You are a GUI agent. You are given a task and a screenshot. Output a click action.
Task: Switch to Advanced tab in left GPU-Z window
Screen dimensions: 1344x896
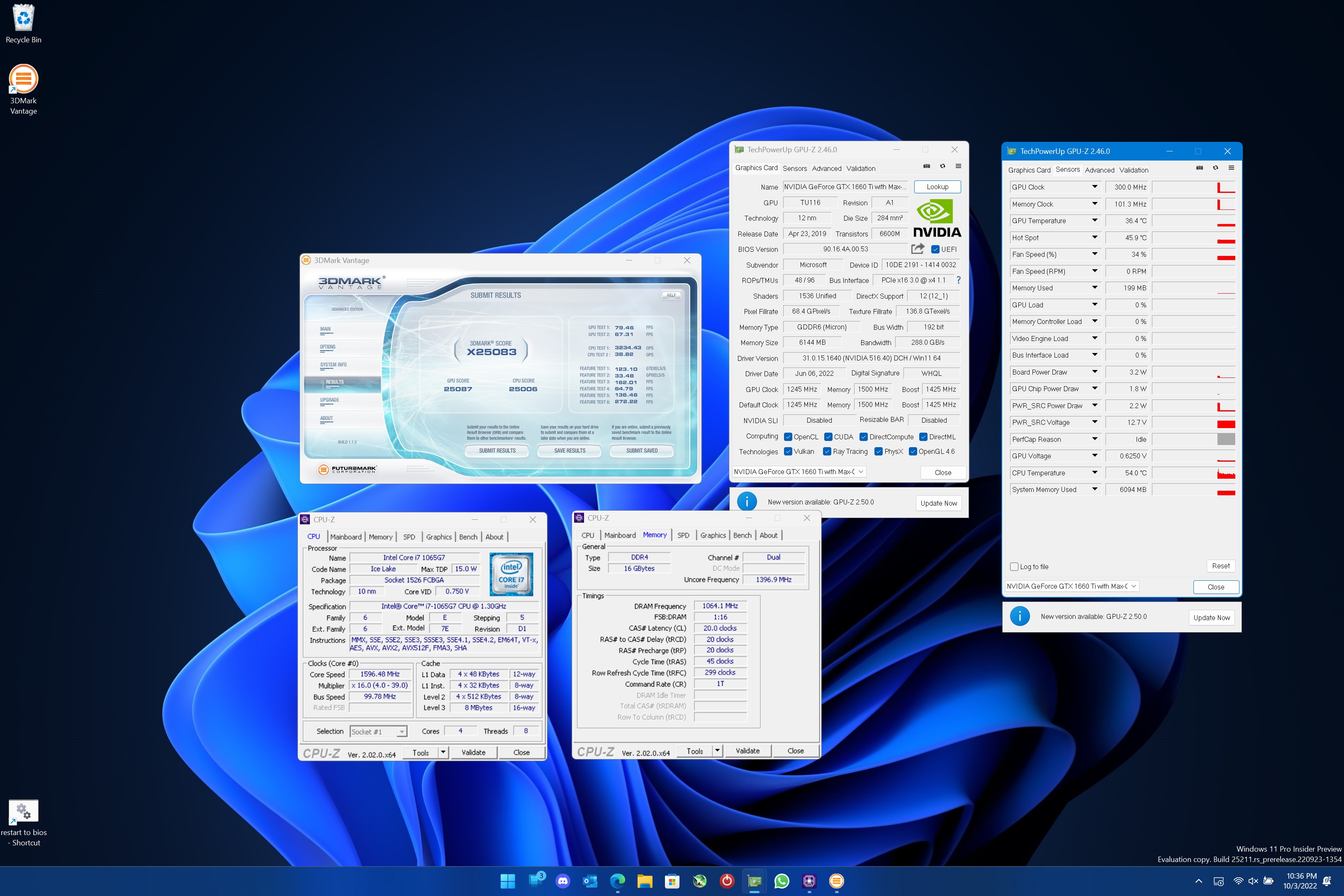coord(826,168)
